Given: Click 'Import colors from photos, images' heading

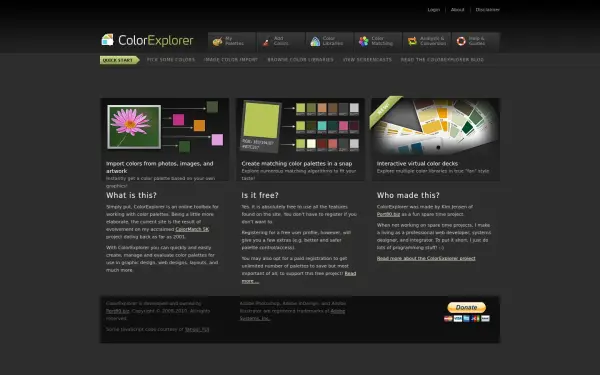Looking at the screenshot, I should click(160, 167).
